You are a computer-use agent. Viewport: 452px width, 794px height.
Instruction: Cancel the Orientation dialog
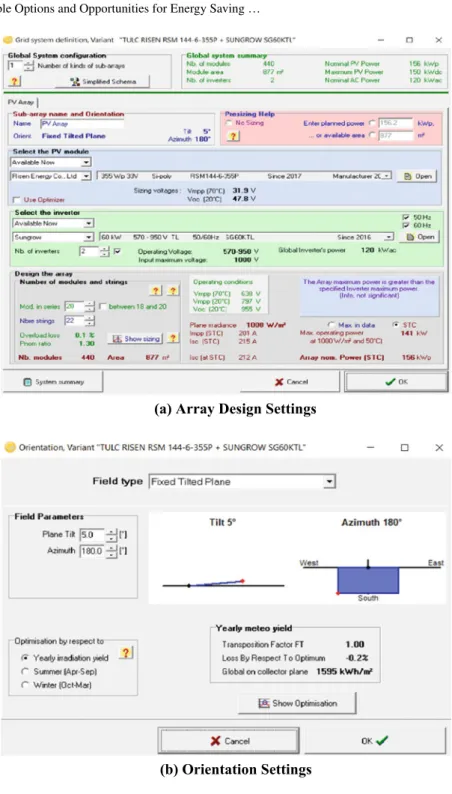click(229, 741)
